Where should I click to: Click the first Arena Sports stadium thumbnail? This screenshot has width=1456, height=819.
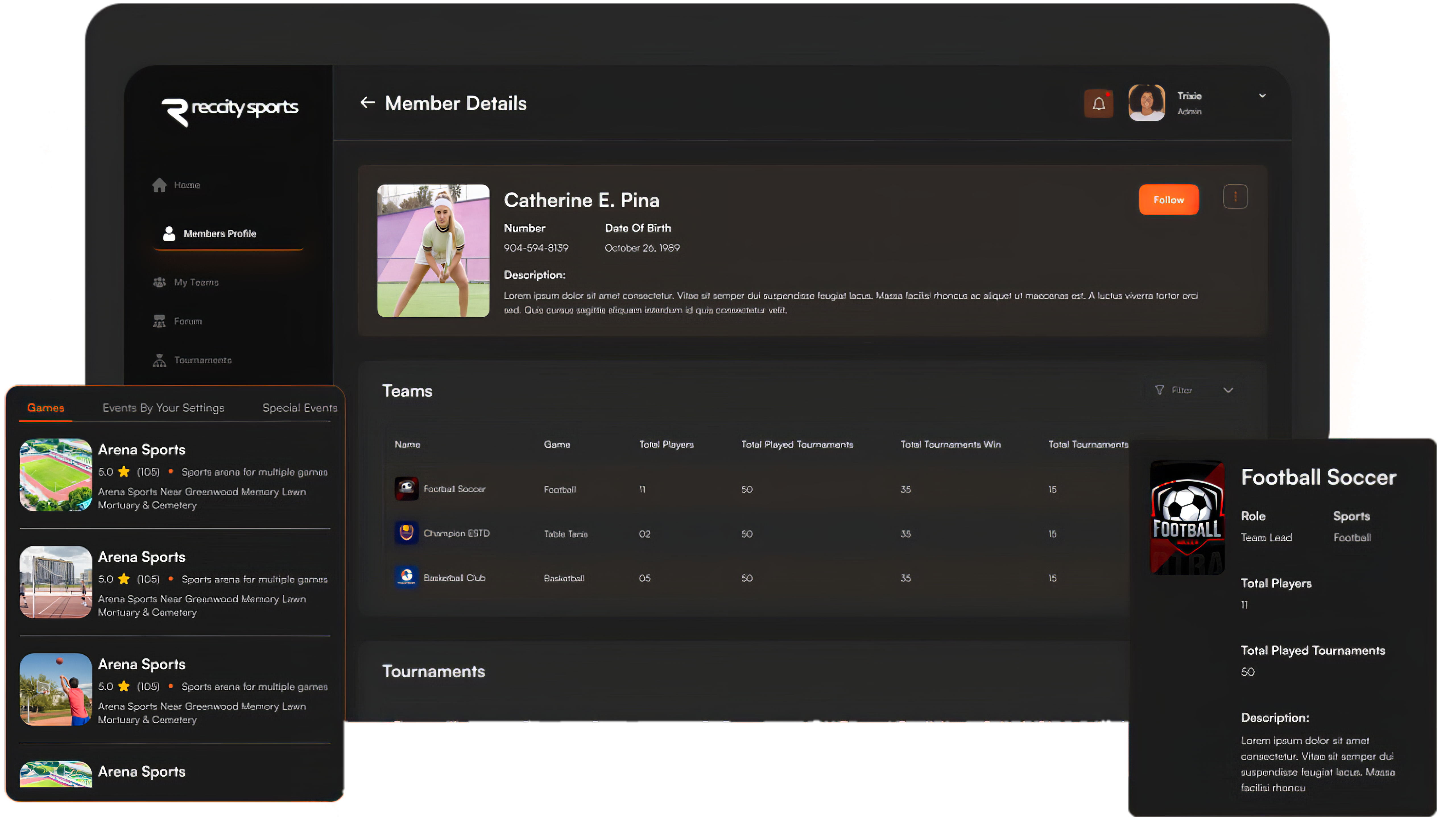55,475
